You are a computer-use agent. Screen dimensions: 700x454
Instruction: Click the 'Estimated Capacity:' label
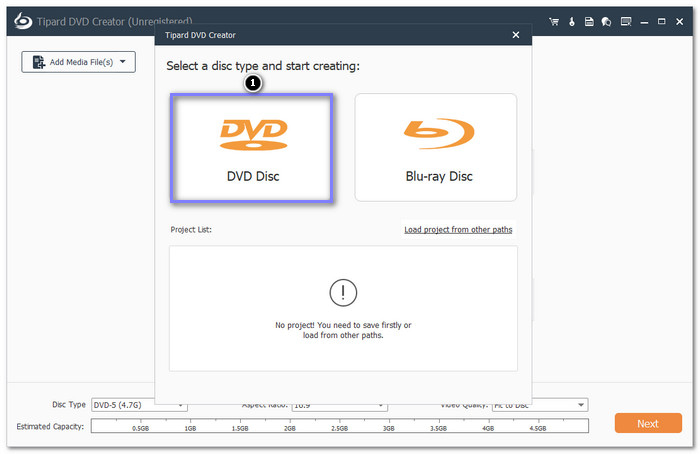50,426
